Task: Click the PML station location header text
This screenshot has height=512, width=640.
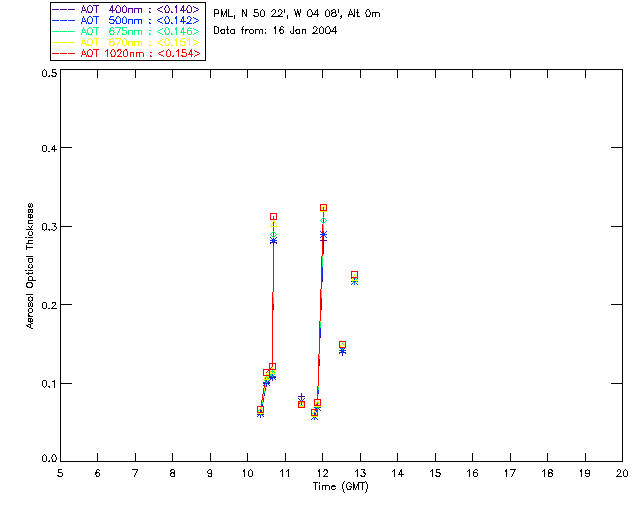Action: point(297,14)
